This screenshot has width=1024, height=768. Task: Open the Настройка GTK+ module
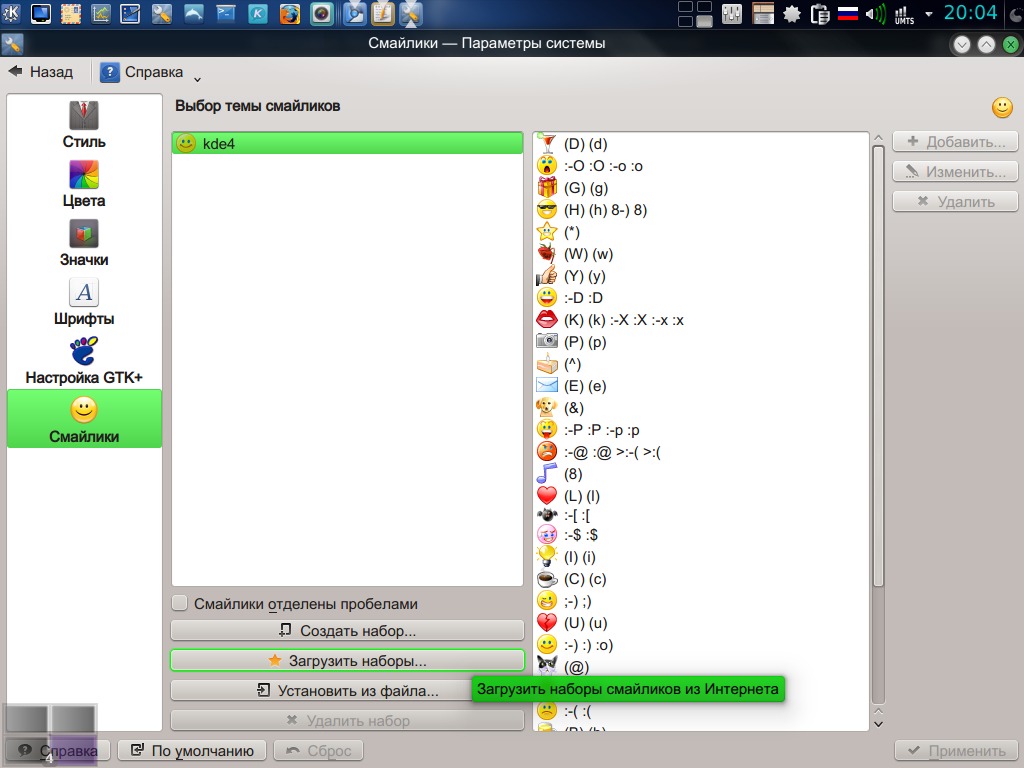click(84, 360)
